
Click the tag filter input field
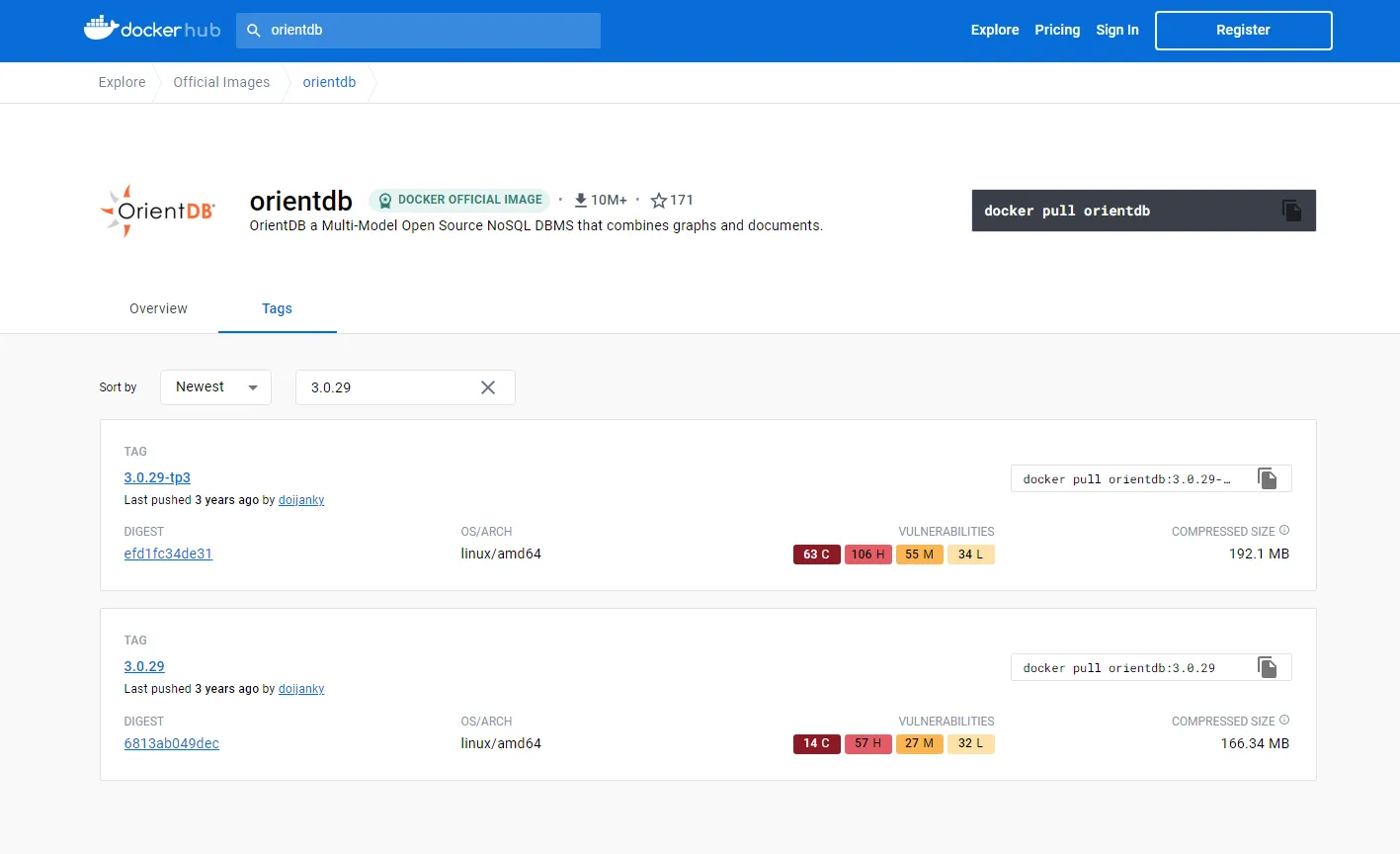pyautogui.click(x=385, y=387)
